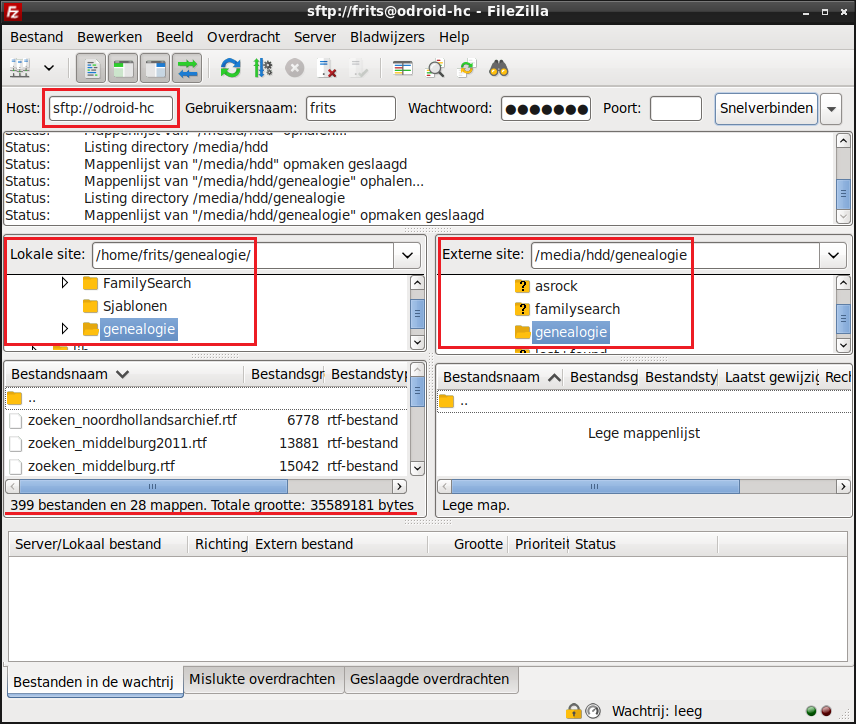856x724 pixels.
Task: Open the Overdracht menu
Action: (243, 37)
